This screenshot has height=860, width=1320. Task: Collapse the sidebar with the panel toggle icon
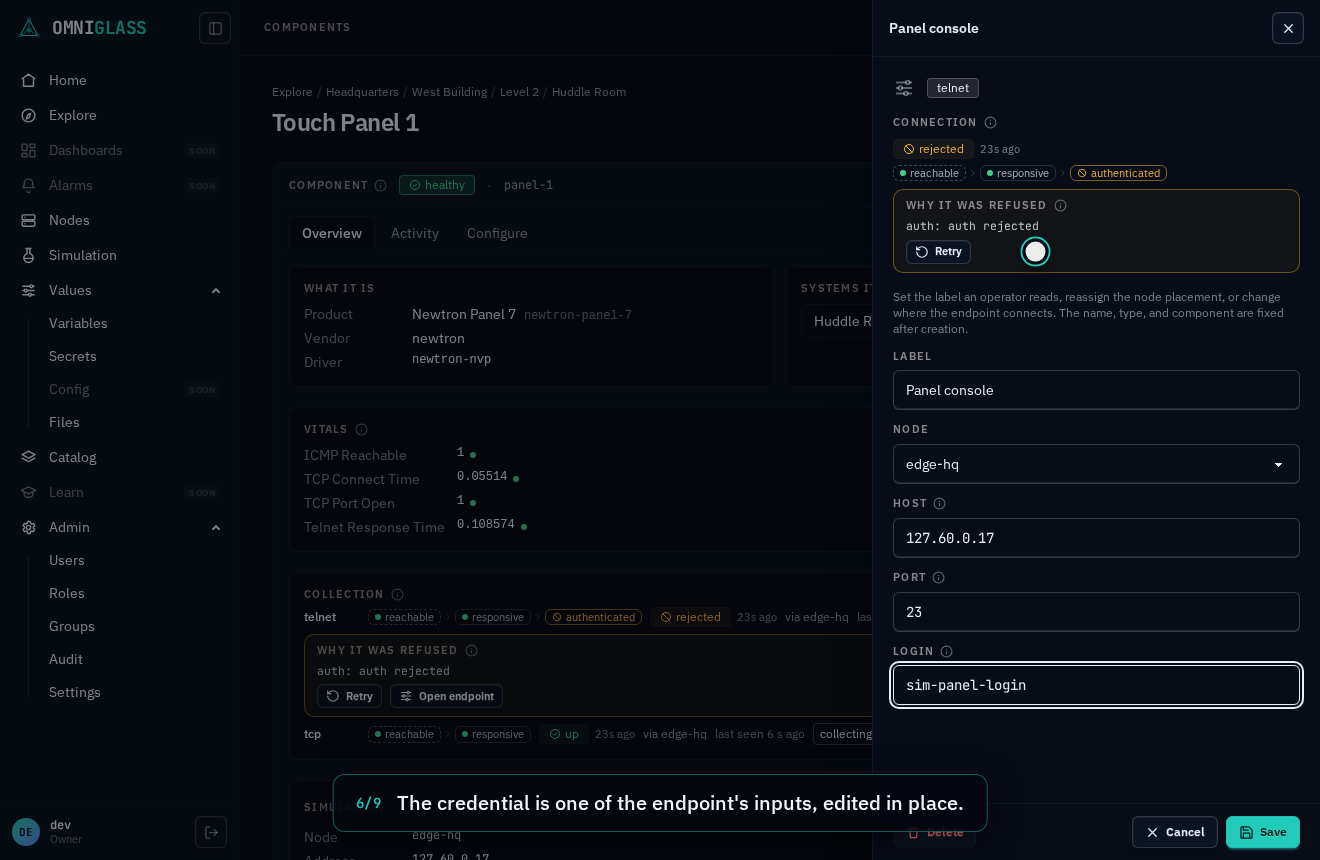click(x=215, y=28)
